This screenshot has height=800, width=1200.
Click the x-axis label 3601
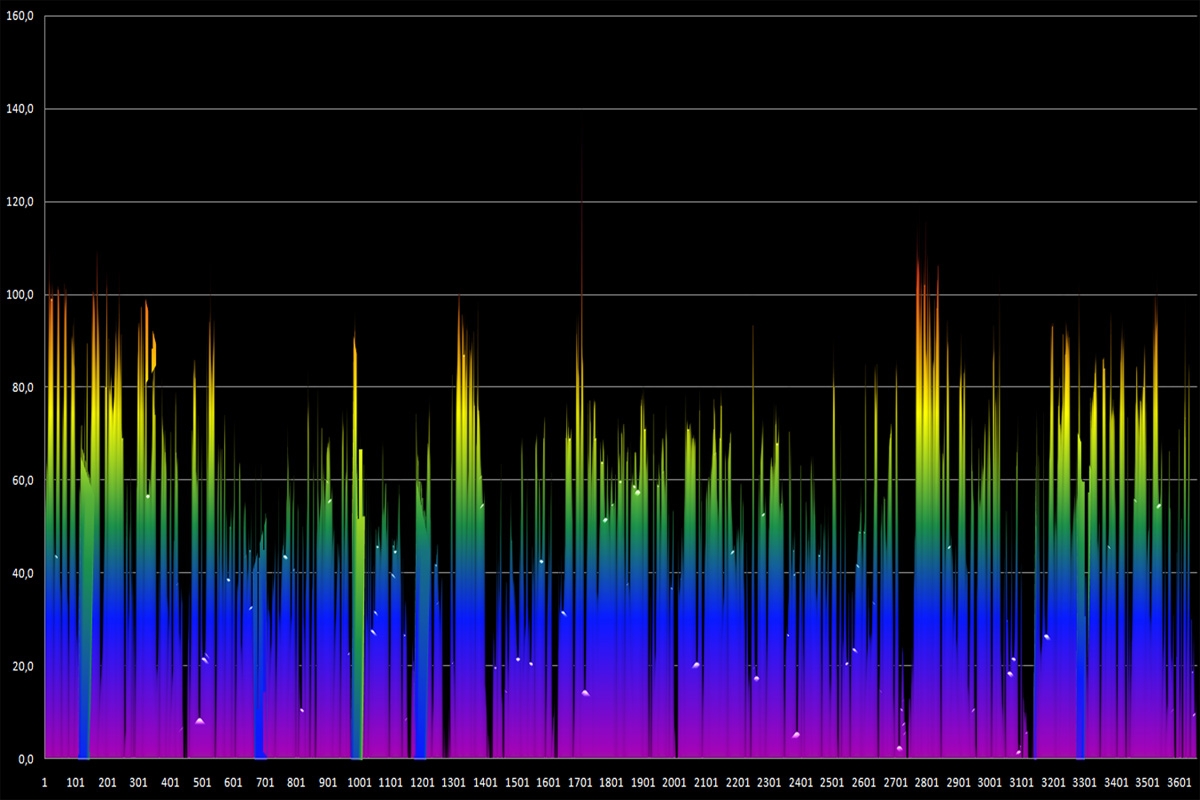click(x=1179, y=783)
